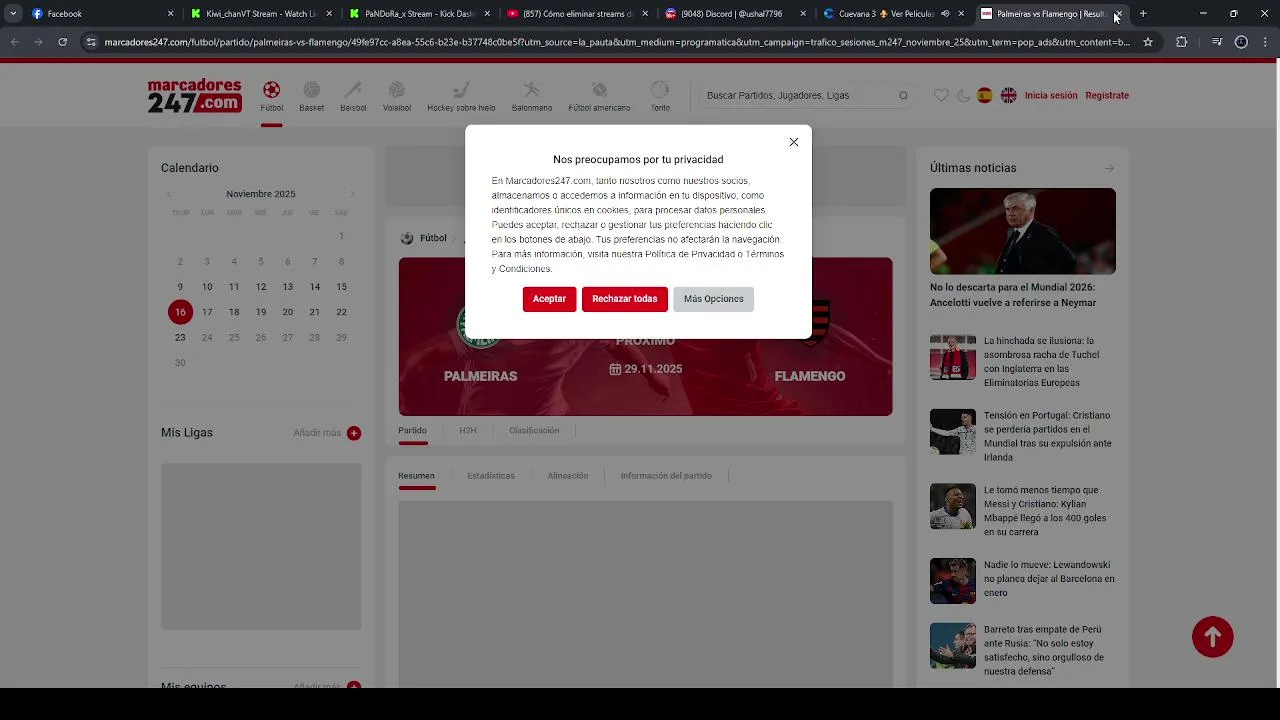Open the Clasificación tab
Viewport: 1280px width, 720px height.
pos(534,431)
